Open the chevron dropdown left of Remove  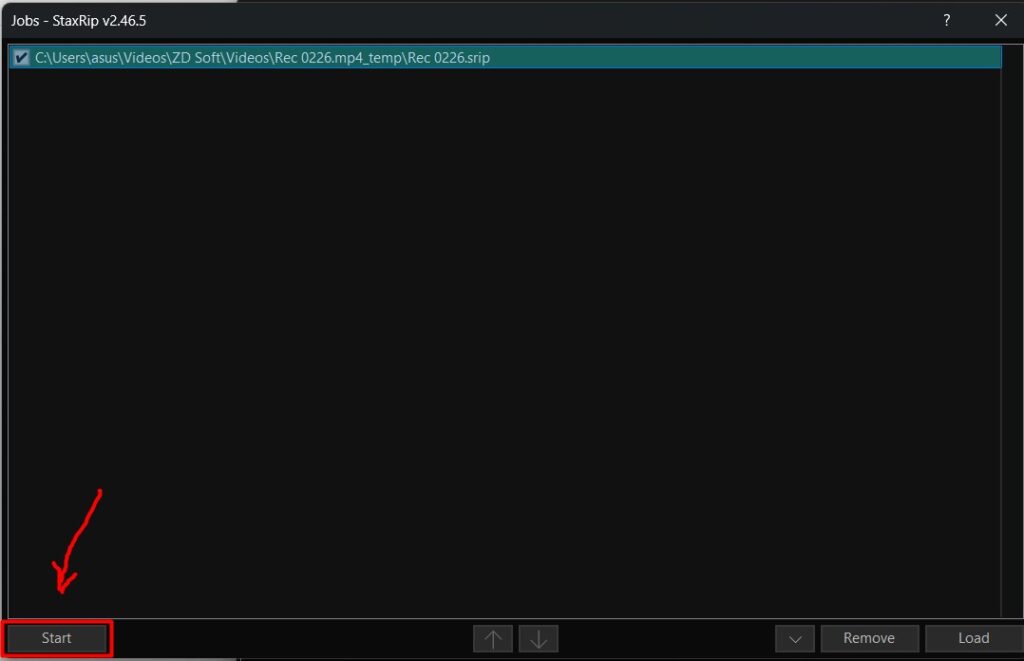(x=795, y=638)
